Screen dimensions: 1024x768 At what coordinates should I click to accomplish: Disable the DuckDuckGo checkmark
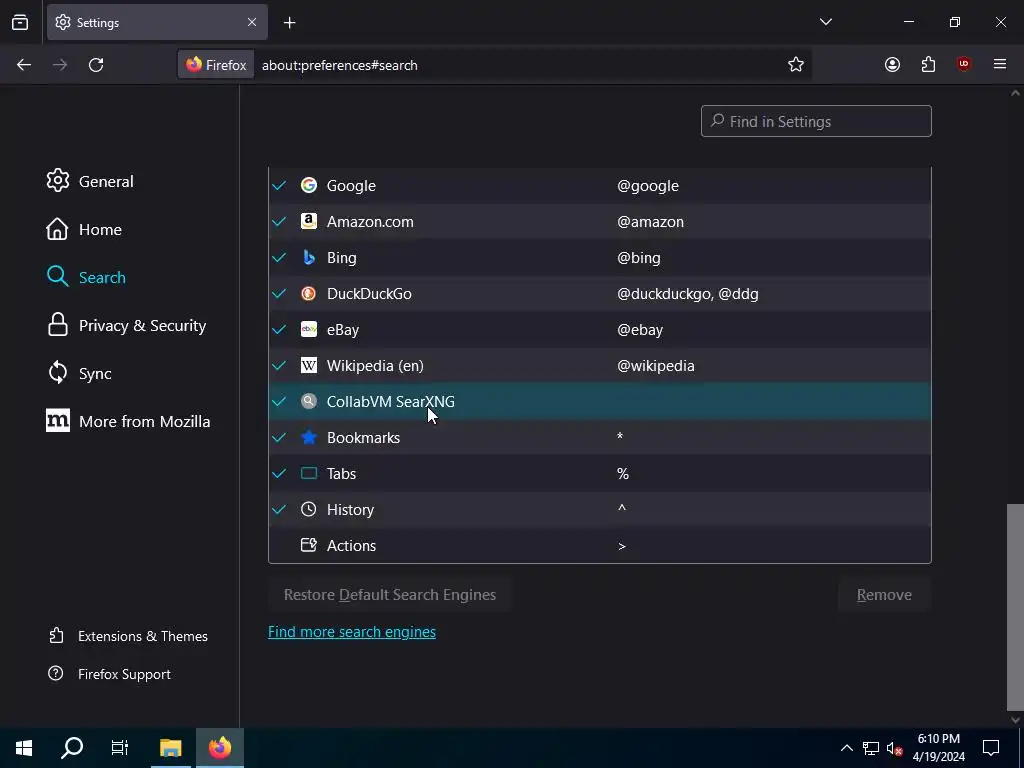(279, 293)
